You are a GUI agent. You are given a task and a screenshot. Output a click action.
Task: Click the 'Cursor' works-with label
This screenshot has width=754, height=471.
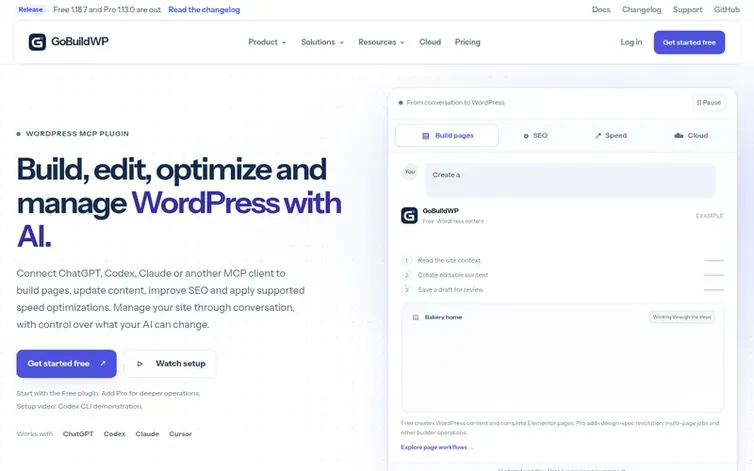[x=180, y=434]
